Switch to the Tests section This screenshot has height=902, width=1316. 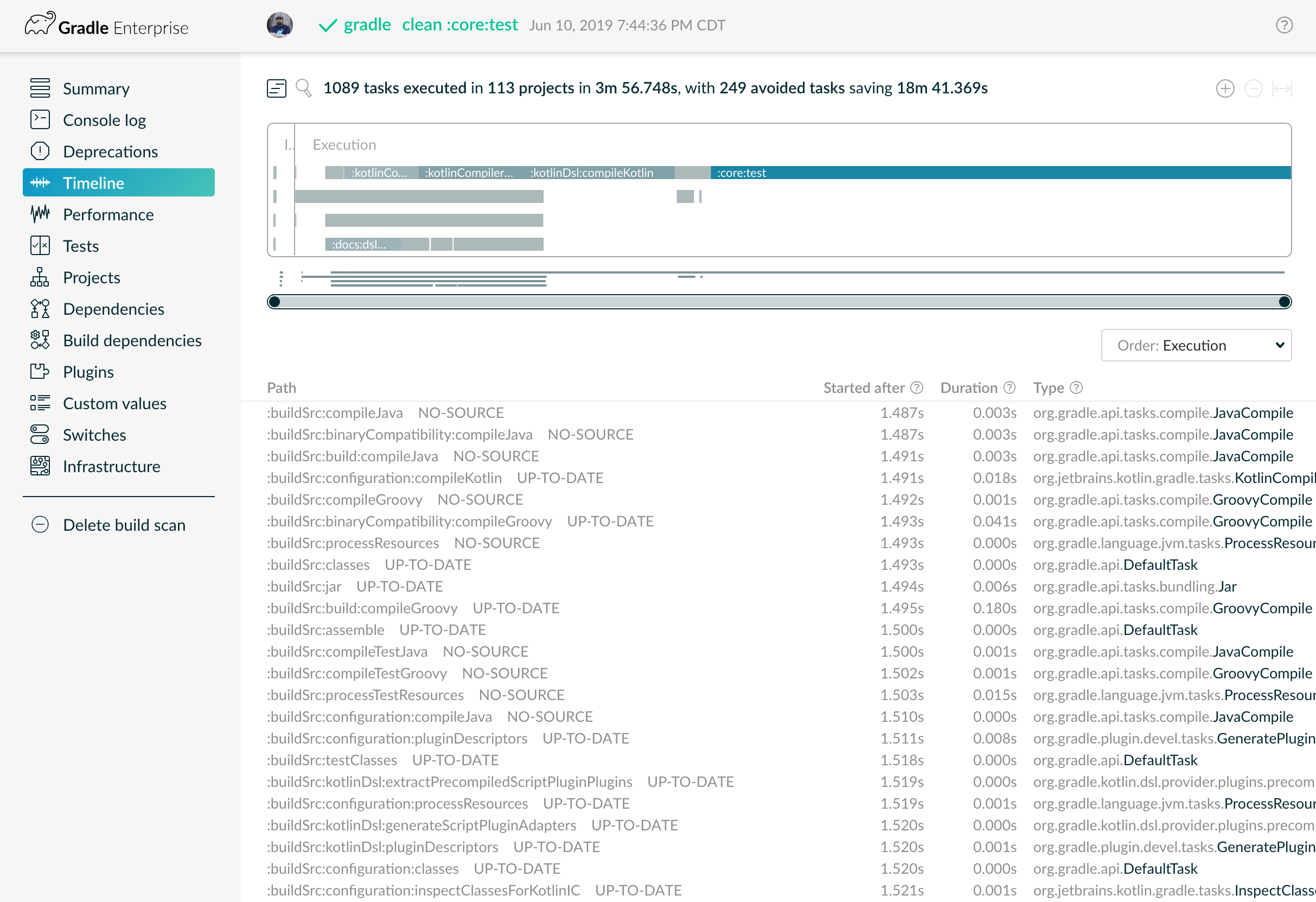coord(80,246)
